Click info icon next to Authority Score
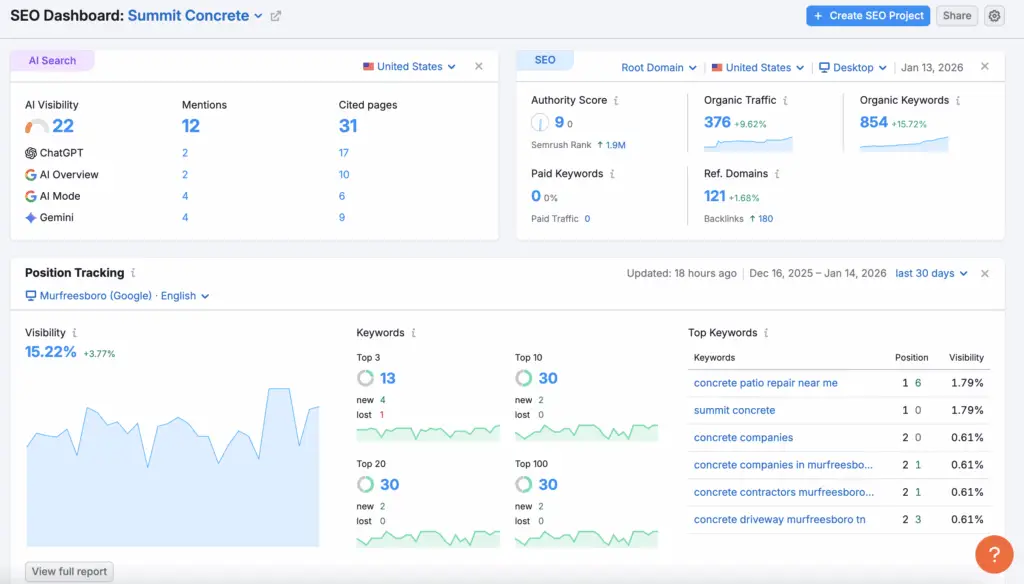This screenshot has width=1024, height=584. click(x=616, y=101)
